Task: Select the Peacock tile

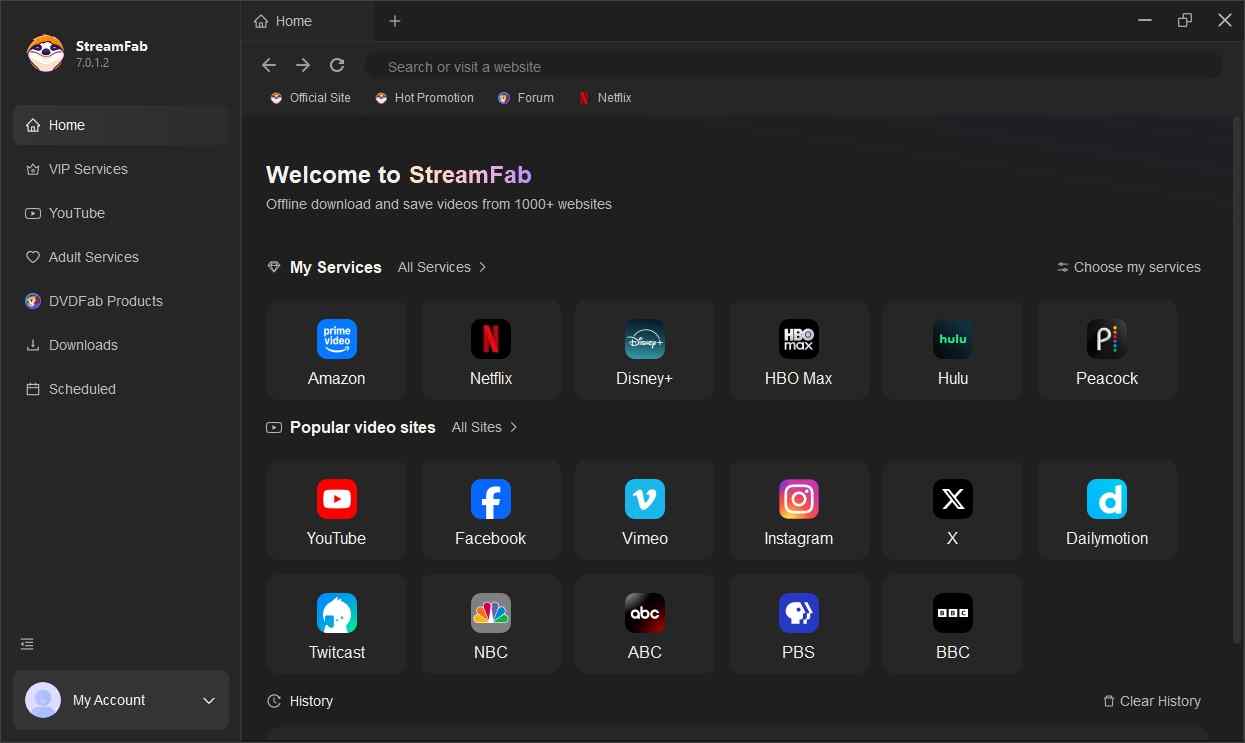Action: tap(1106, 350)
